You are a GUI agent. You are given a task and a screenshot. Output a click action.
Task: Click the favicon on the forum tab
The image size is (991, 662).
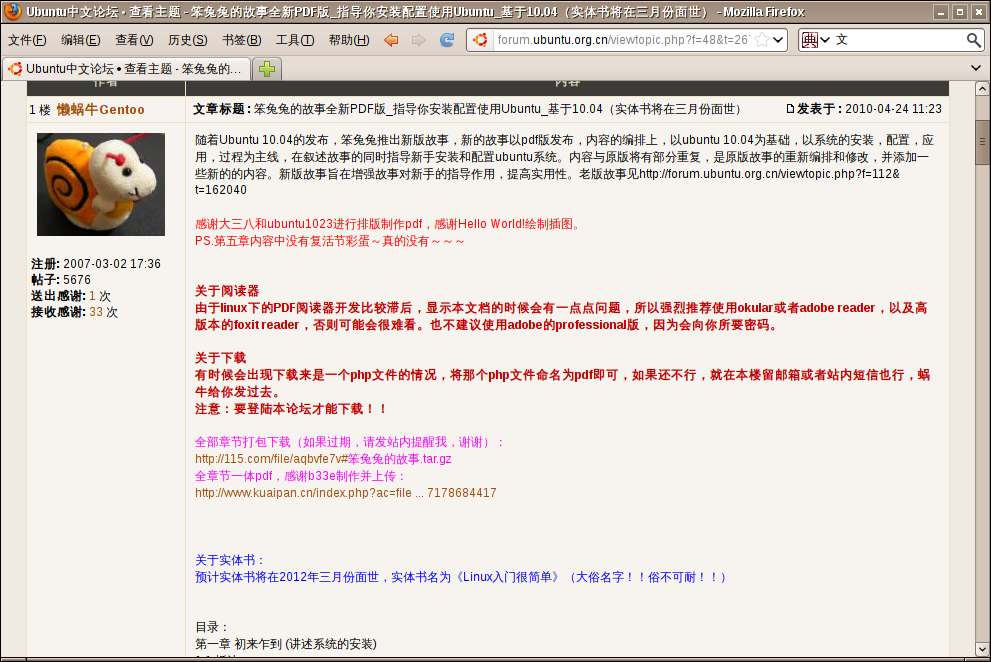[15, 68]
